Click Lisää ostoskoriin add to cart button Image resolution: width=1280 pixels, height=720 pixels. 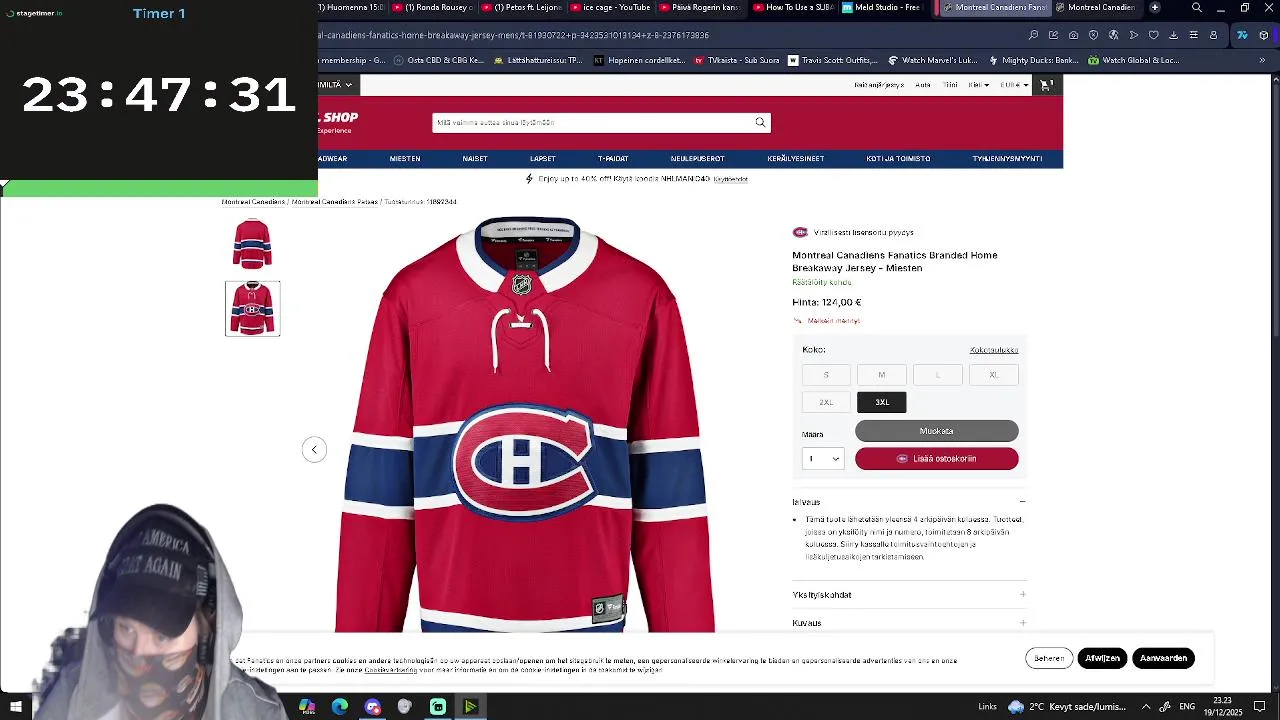(x=937, y=459)
